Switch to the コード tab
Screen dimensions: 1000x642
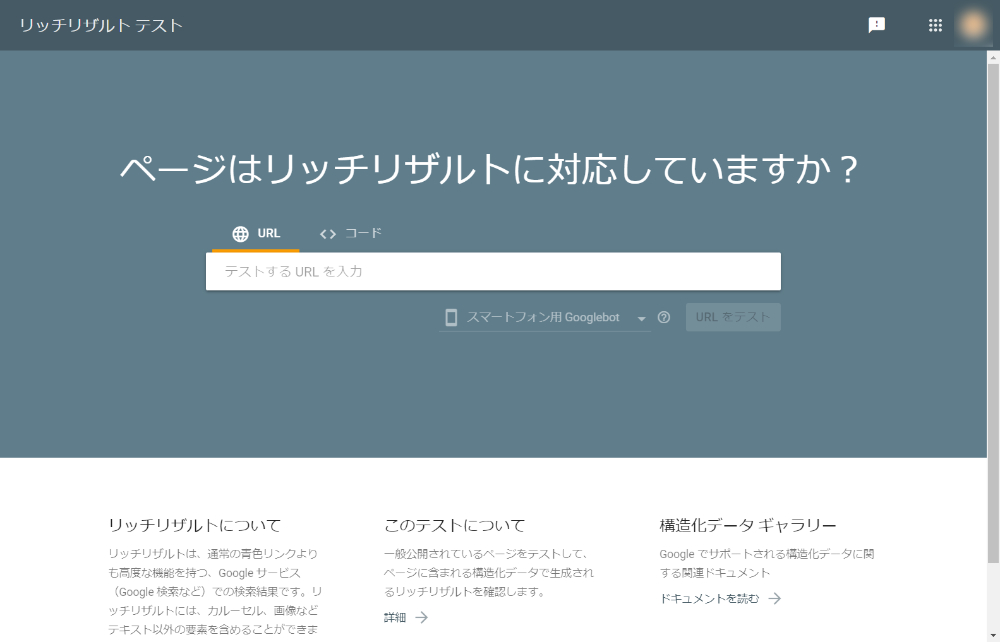click(350, 234)
